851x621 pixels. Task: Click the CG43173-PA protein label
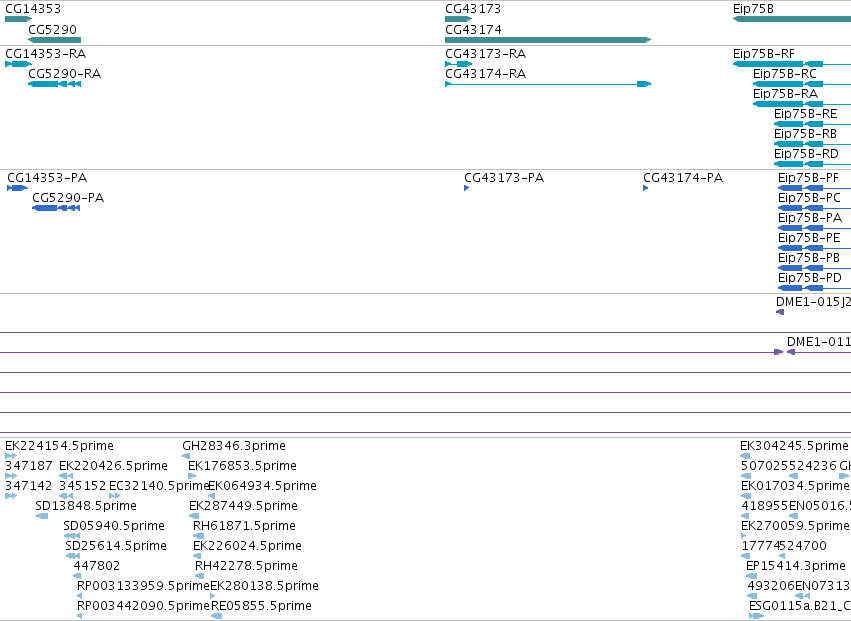click(x=504, y=178)
